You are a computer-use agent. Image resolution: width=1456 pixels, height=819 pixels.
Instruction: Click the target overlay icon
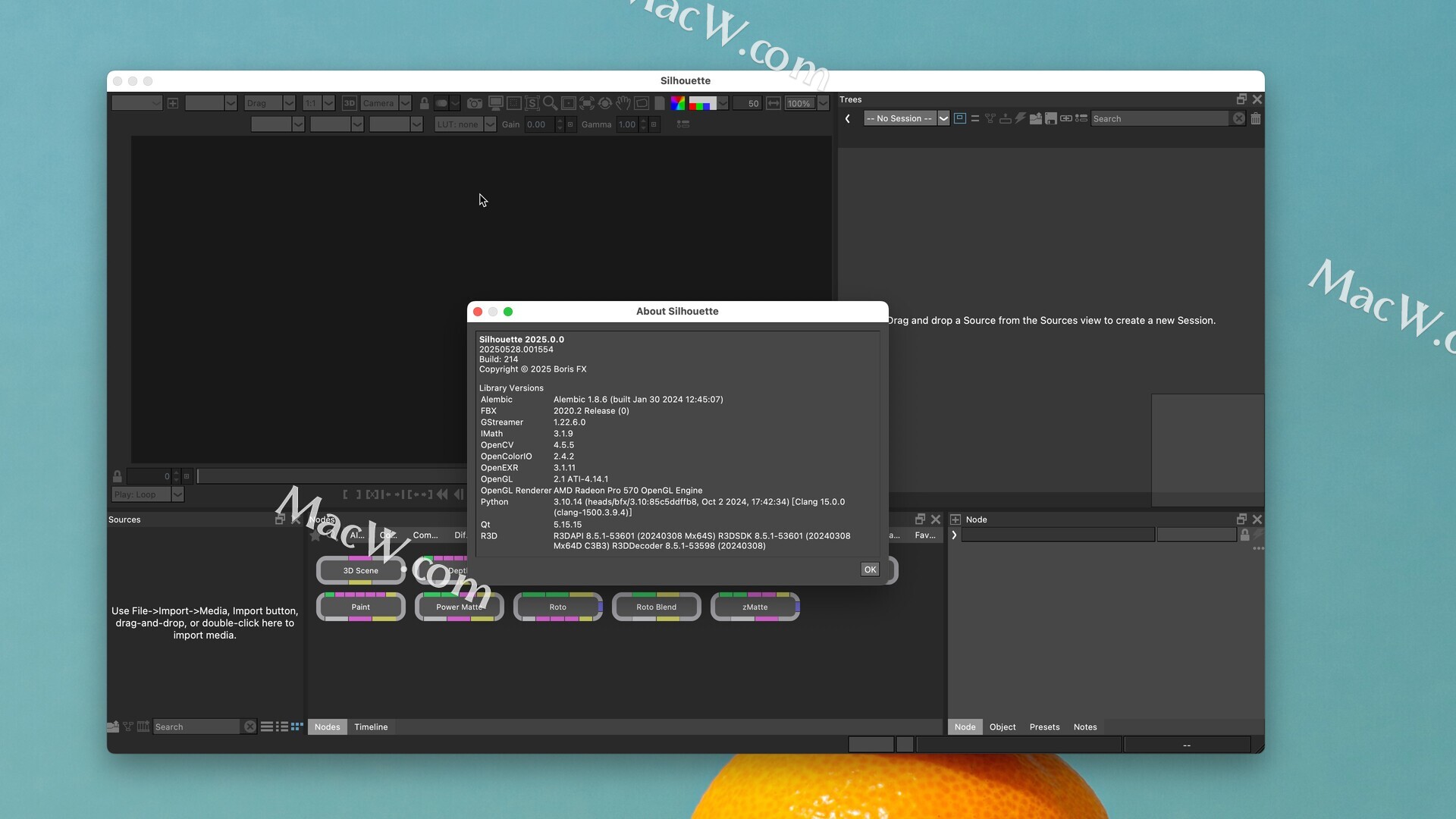(605, 103)
